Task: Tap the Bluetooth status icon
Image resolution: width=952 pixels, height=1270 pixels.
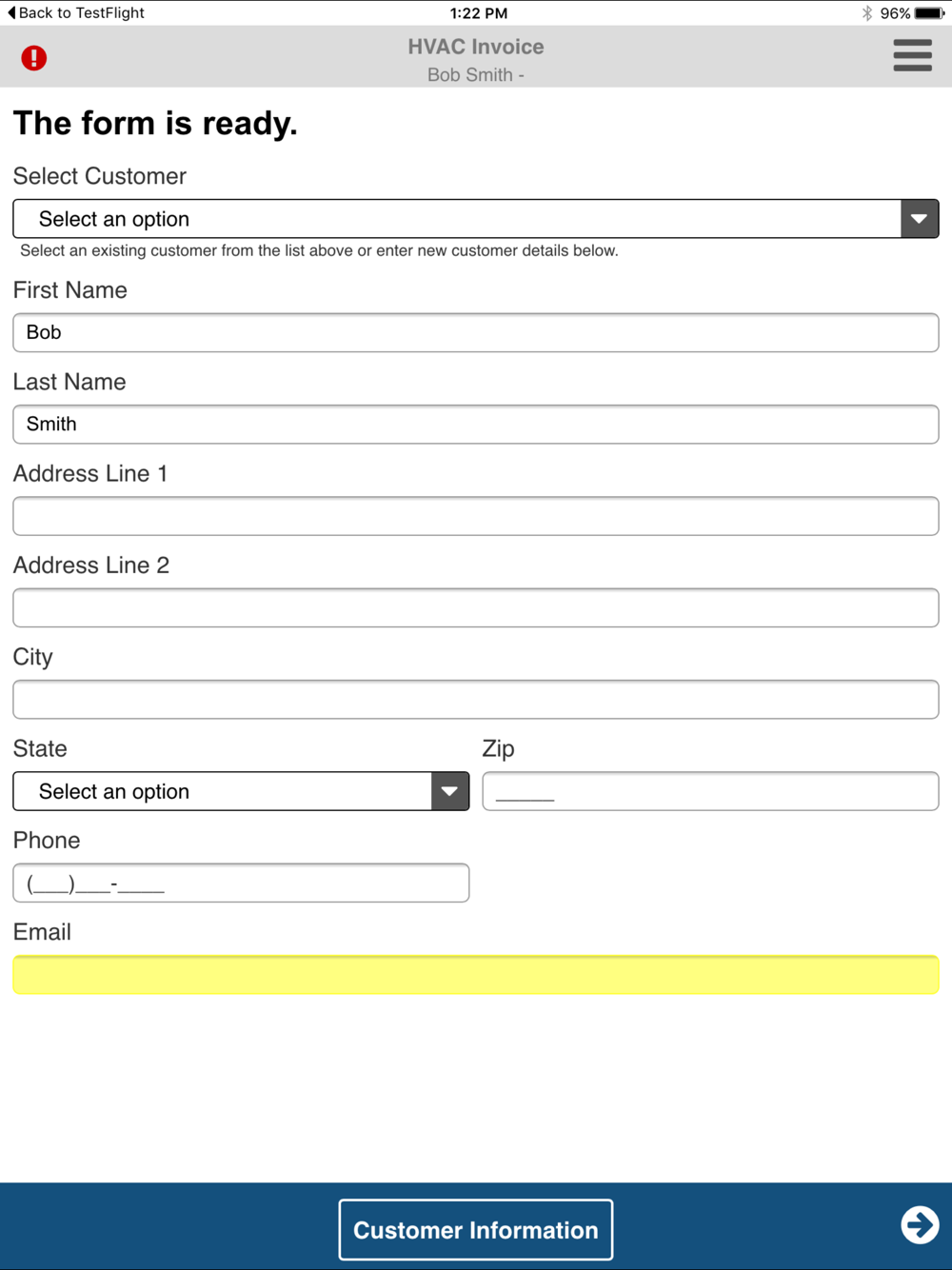Action: click(866, 13)
